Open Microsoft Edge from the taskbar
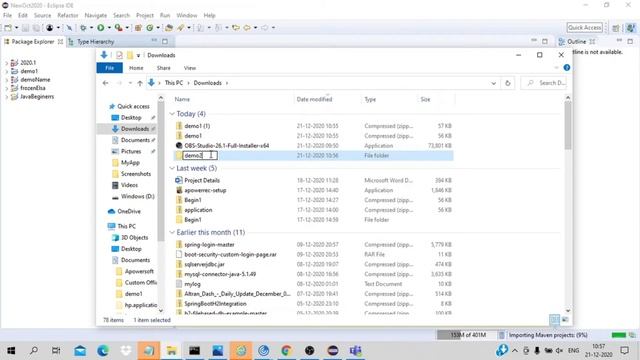The height and width of the screenshot is (360, 640). (103, 350)
